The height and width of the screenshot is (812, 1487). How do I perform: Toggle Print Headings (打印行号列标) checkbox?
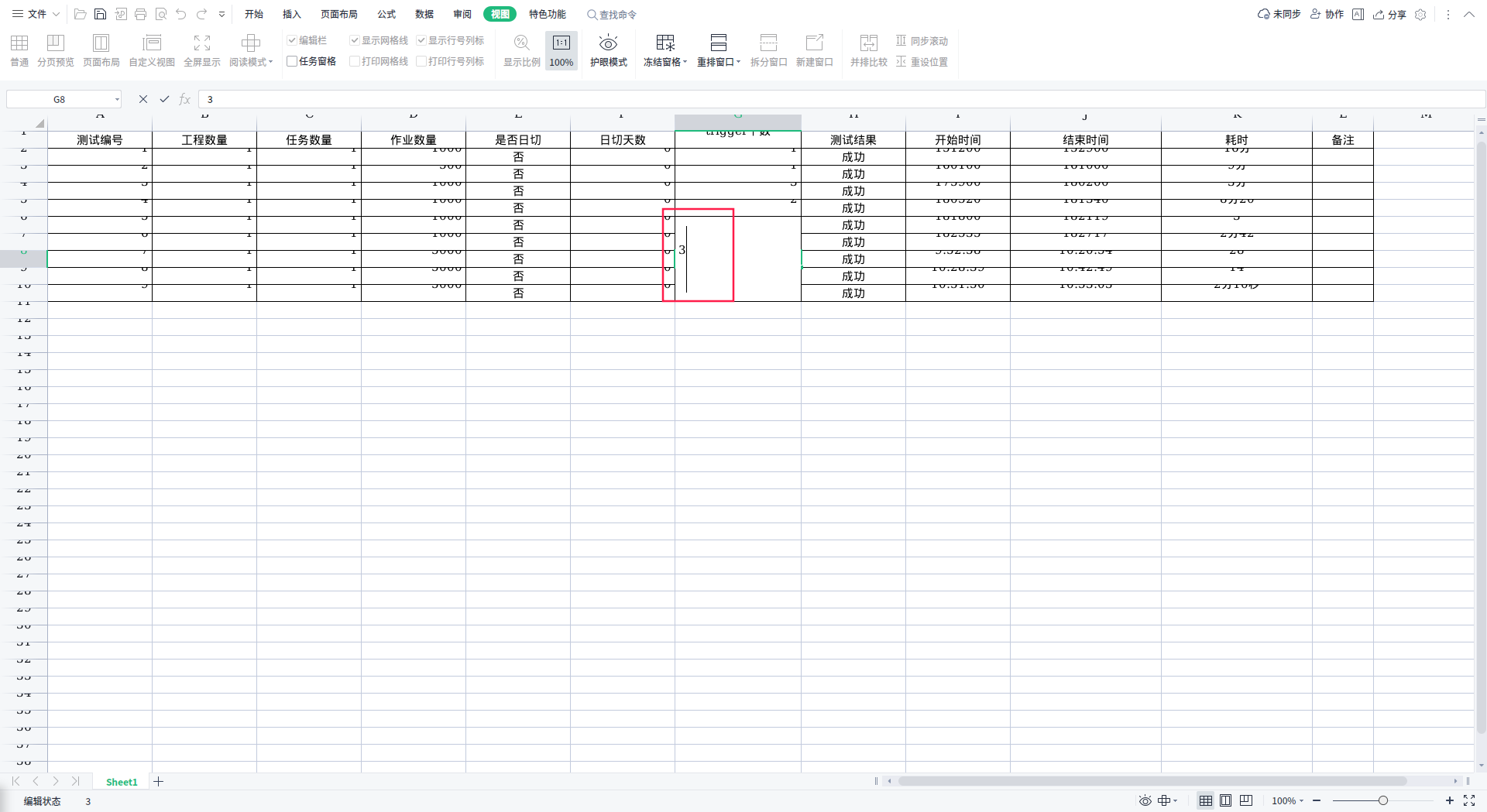[x=451, y=61]
